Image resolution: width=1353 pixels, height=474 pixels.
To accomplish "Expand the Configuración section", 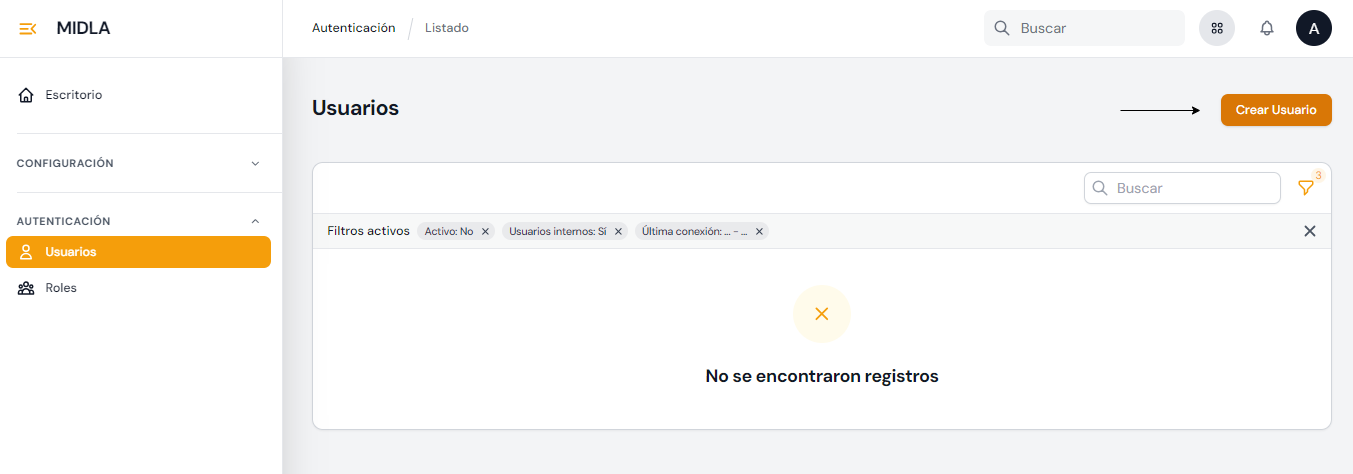I will pyautogui.click(x=254, y=163).
